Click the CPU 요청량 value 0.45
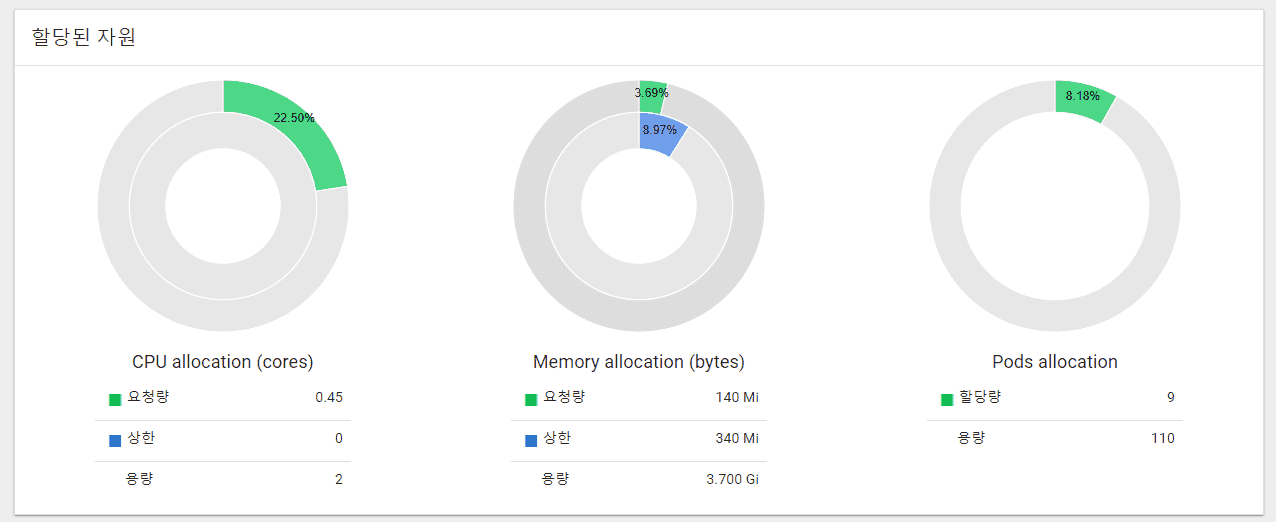The width and height of the screenshot is (1276, 522). click(328, 397)
